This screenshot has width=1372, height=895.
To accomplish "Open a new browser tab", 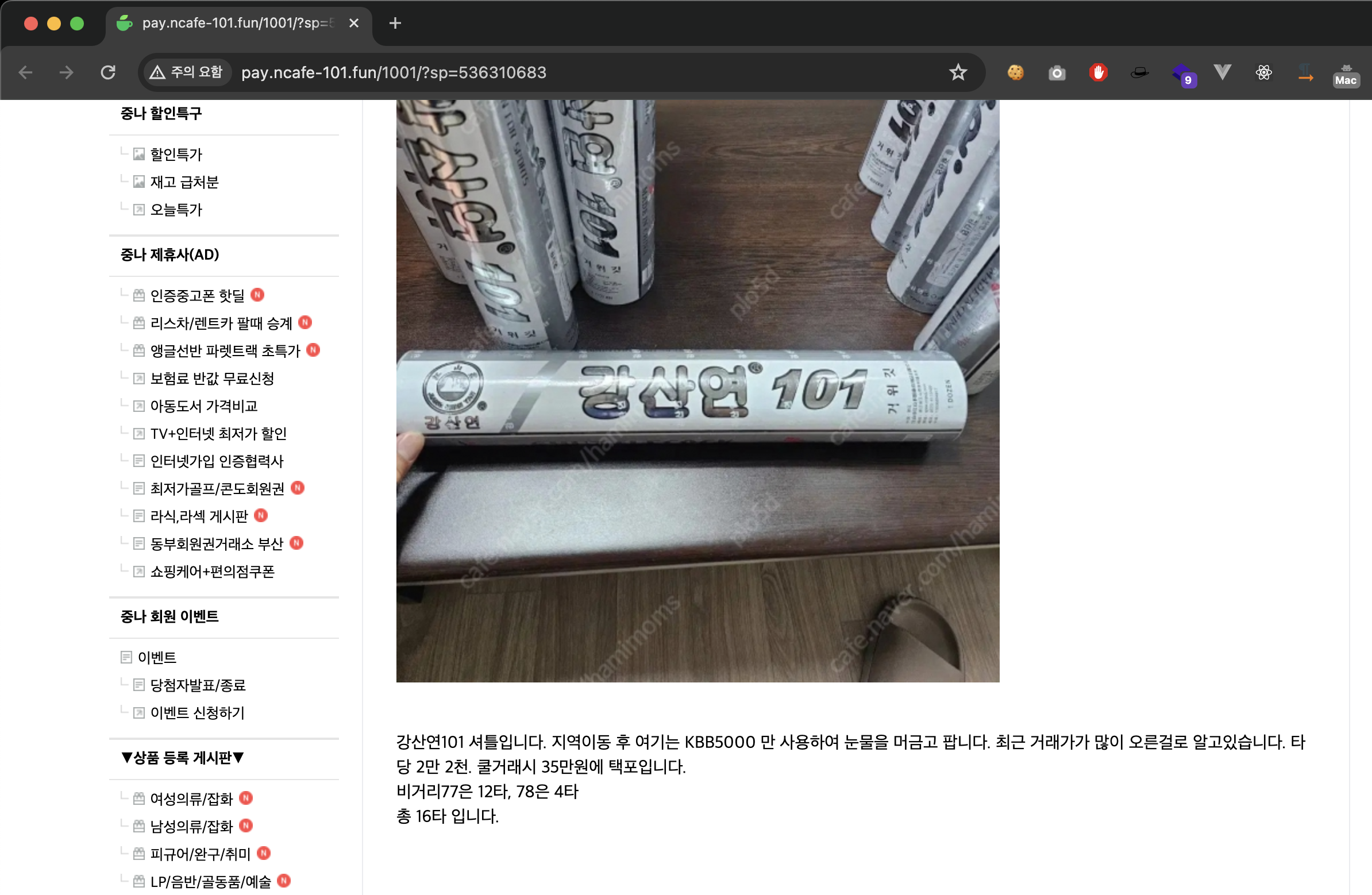I will coord(395,23).
